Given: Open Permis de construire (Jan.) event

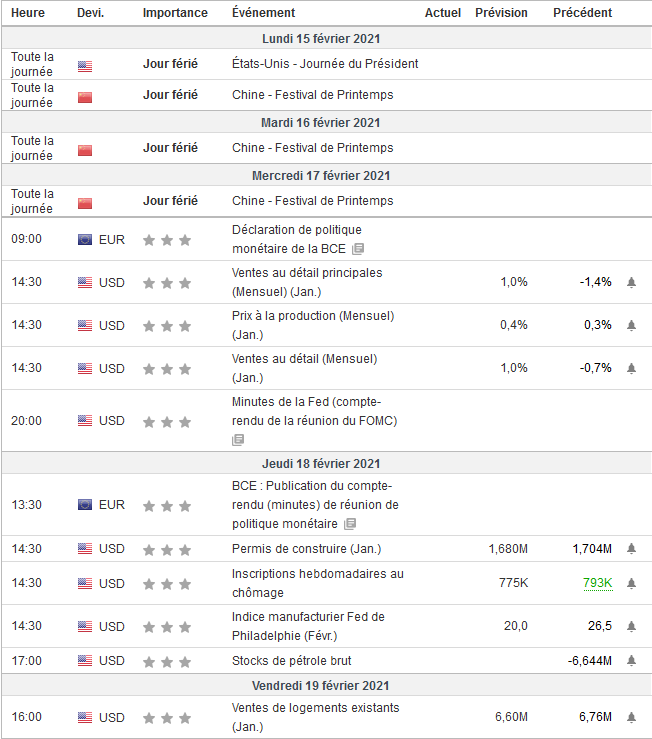Looking at the screenshot, I should click(x=306, y=549).
